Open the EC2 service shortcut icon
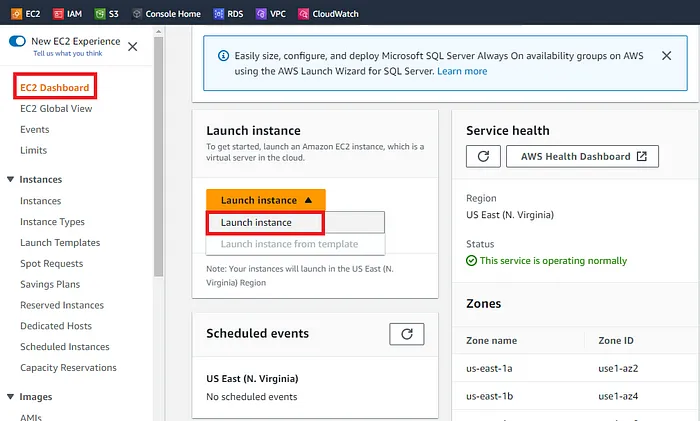700x421 pixels. pyautogui.click(x=17, y=14)
